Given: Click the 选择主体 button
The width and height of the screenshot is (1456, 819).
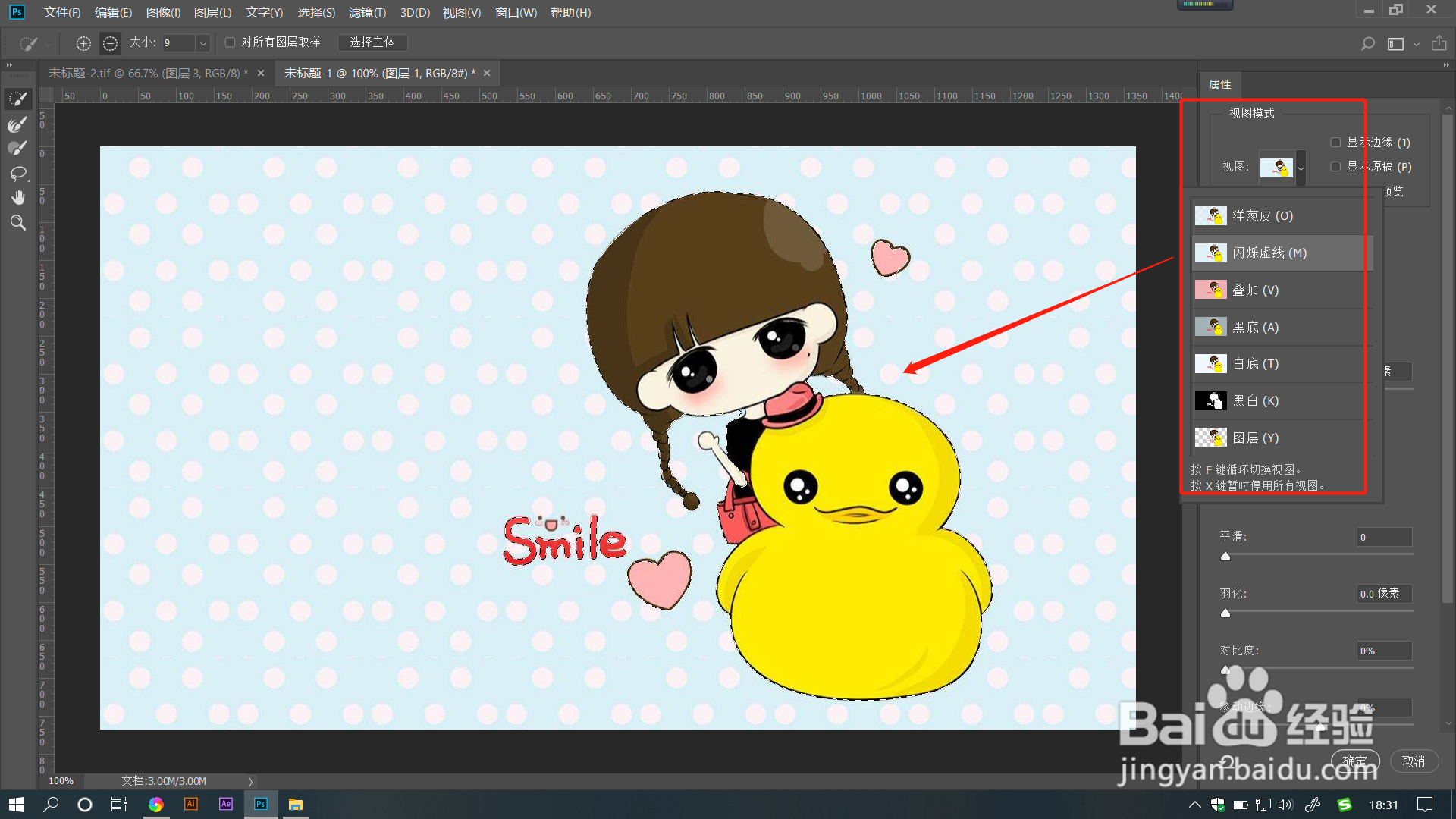Looking at the screenshot, I should [372, 42].
